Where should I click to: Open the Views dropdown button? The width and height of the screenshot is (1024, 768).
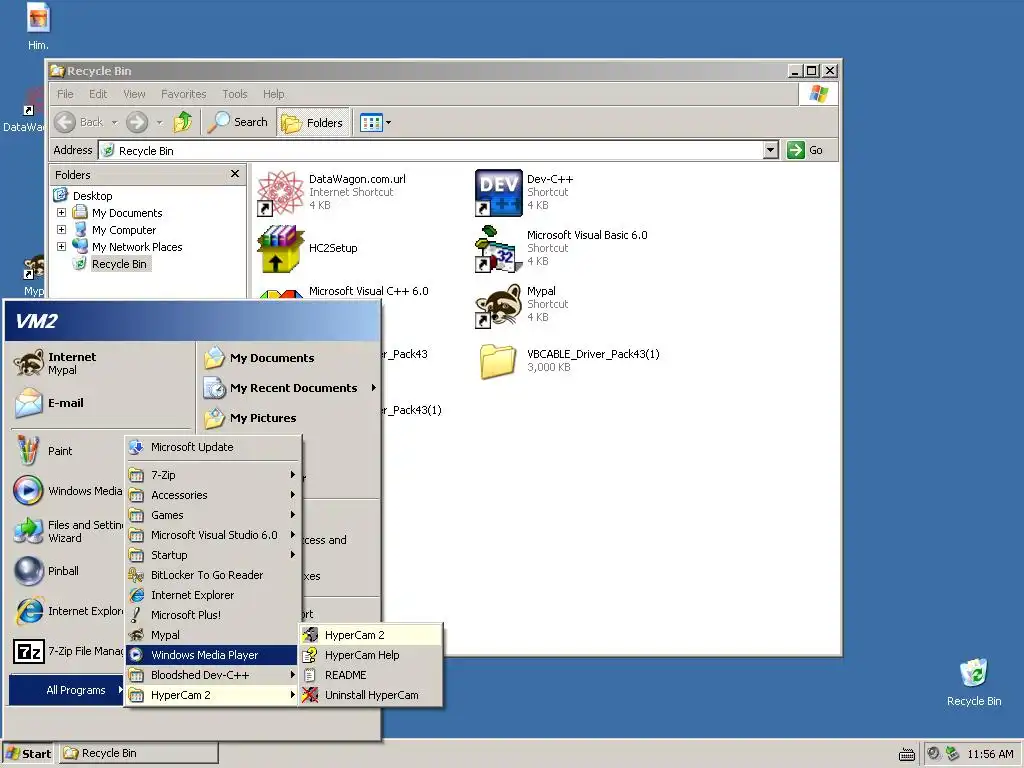click(376, 122)
